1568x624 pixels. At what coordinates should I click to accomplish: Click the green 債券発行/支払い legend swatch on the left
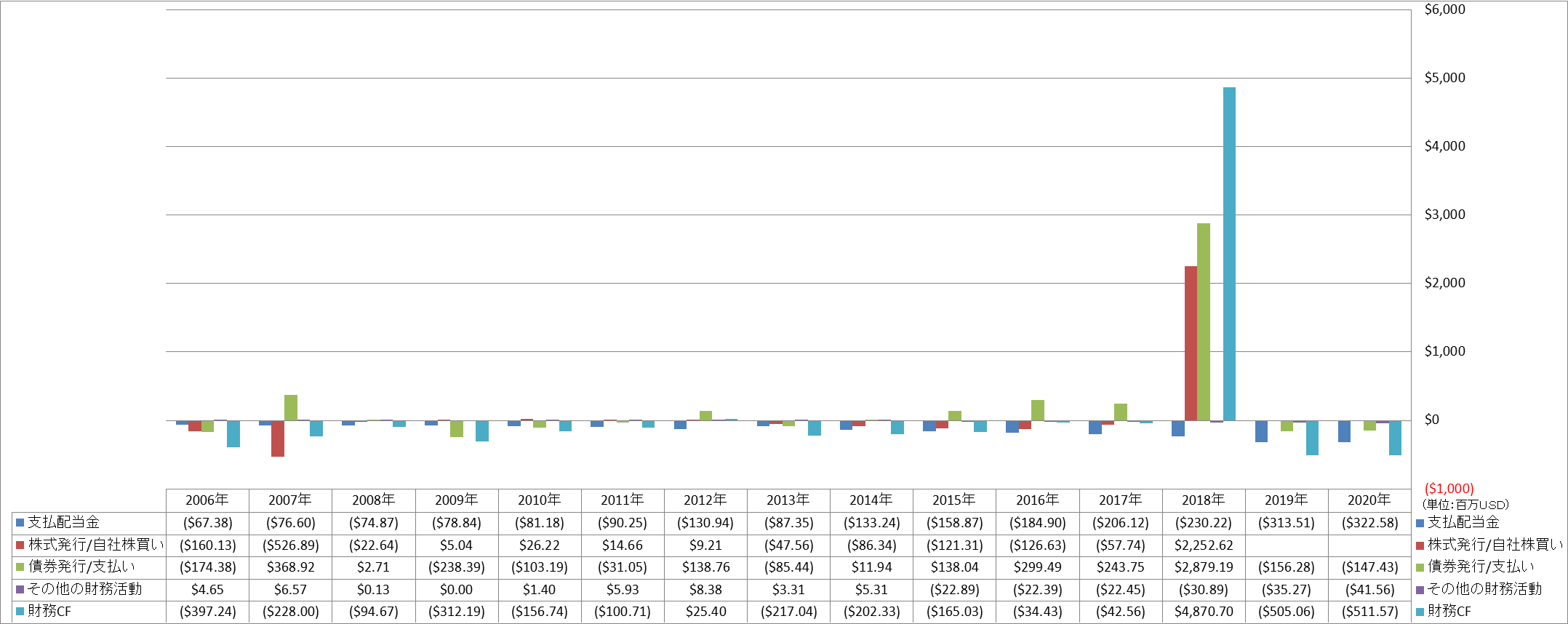(20, 567)
